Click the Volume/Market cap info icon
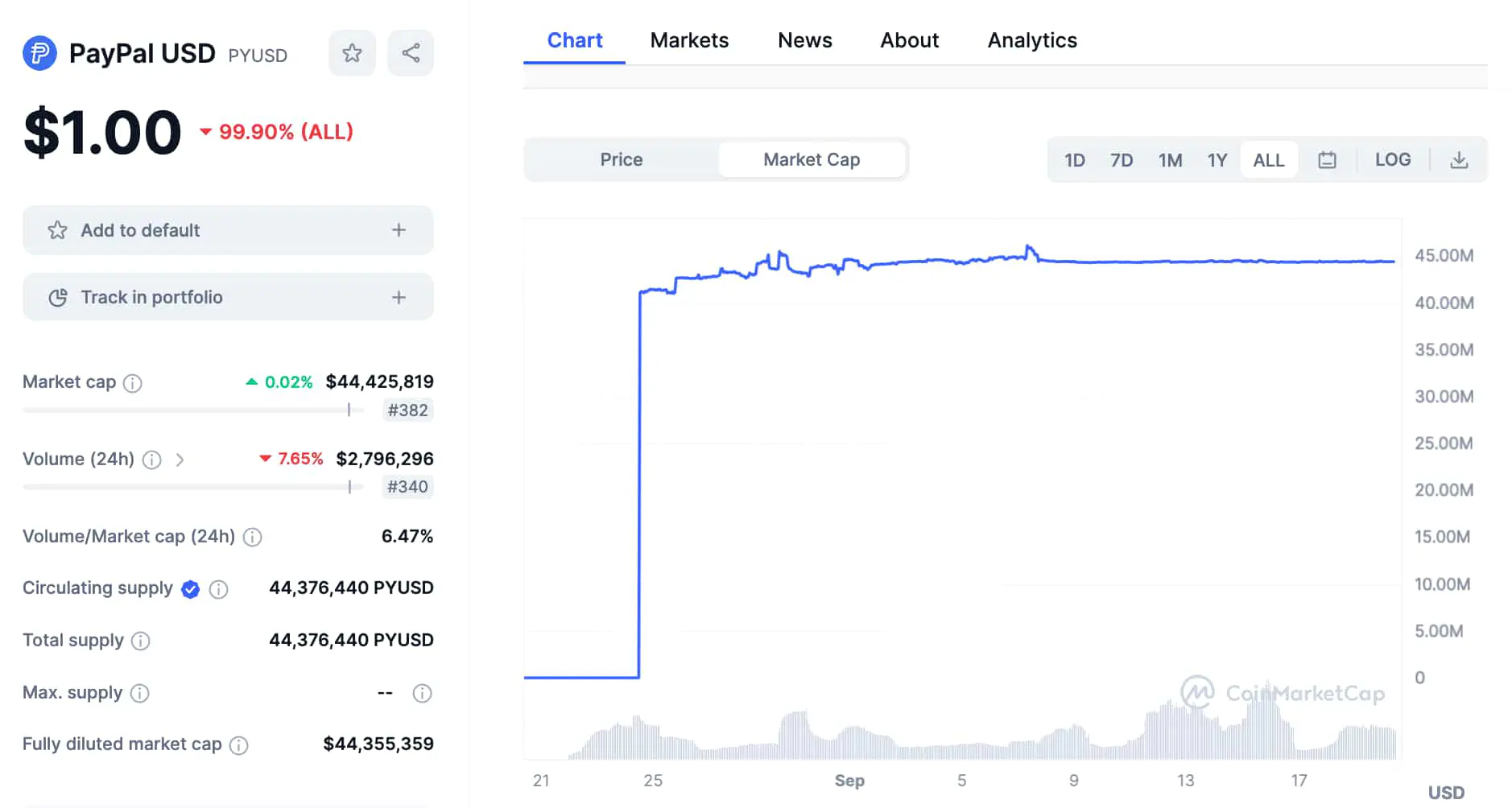This screenshot has width=1512, height=808. click(x=251, y=537)
